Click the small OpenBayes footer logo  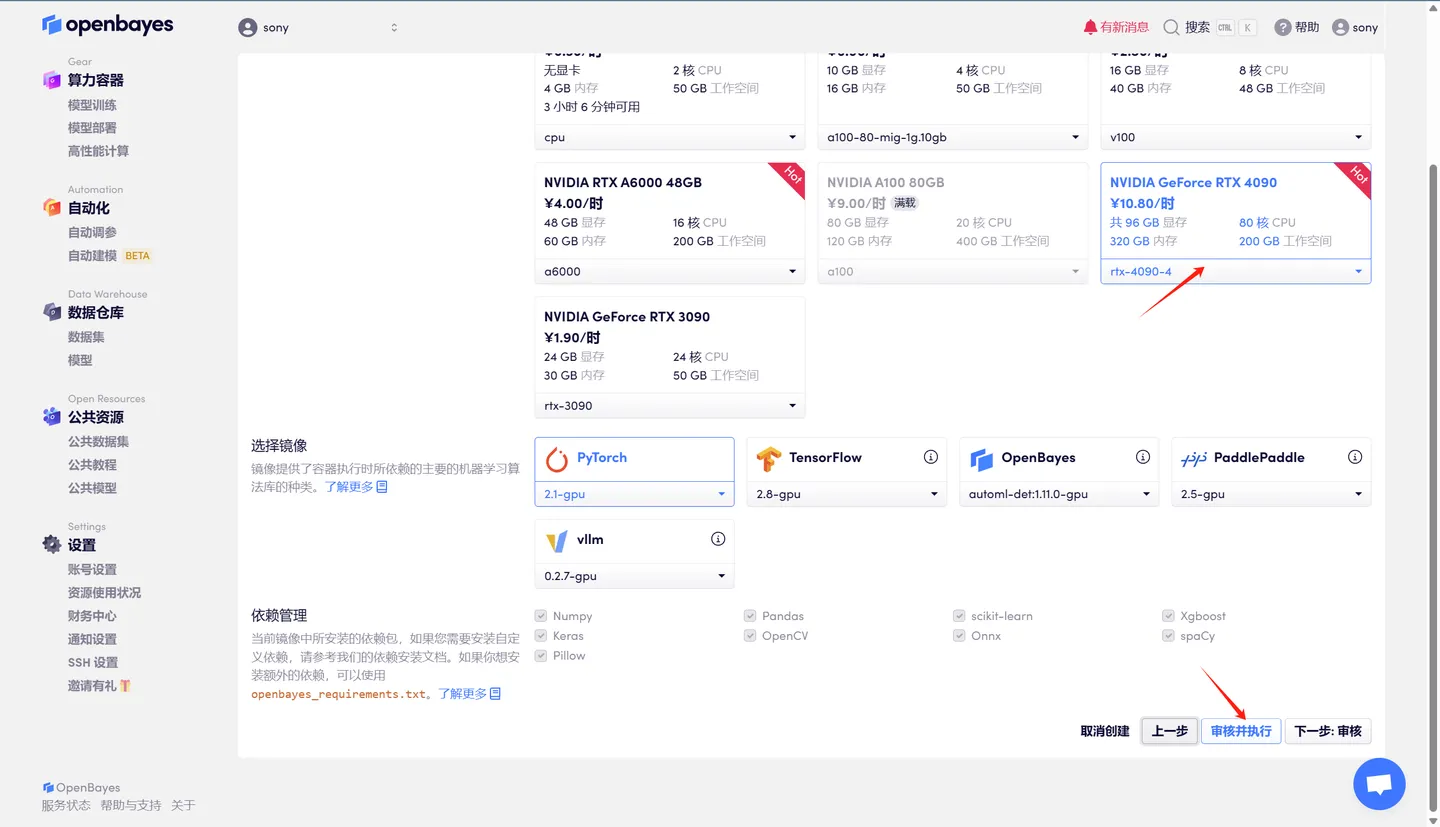point(48,788)
